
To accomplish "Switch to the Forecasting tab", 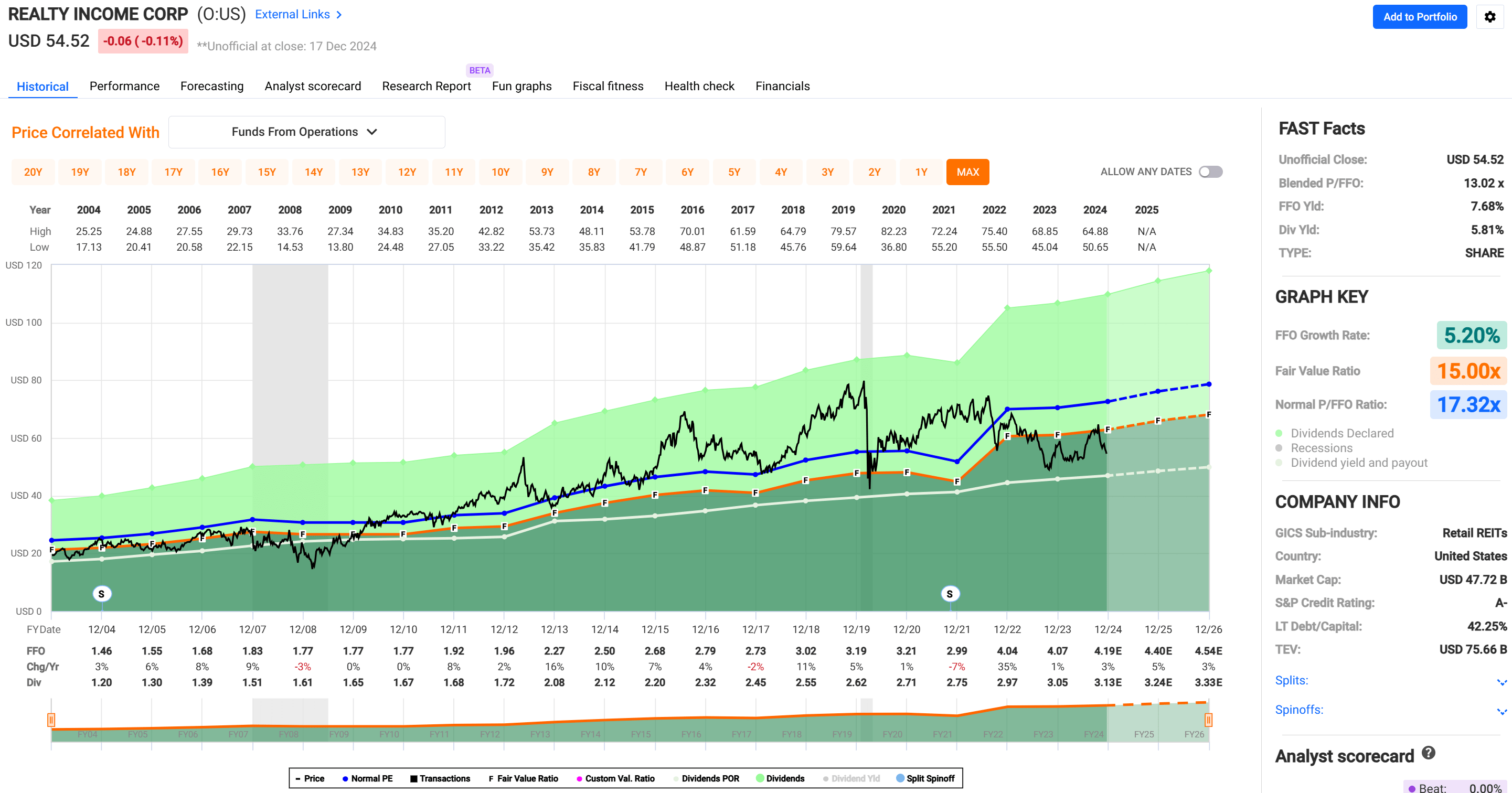I will click(x=212, y=85).
